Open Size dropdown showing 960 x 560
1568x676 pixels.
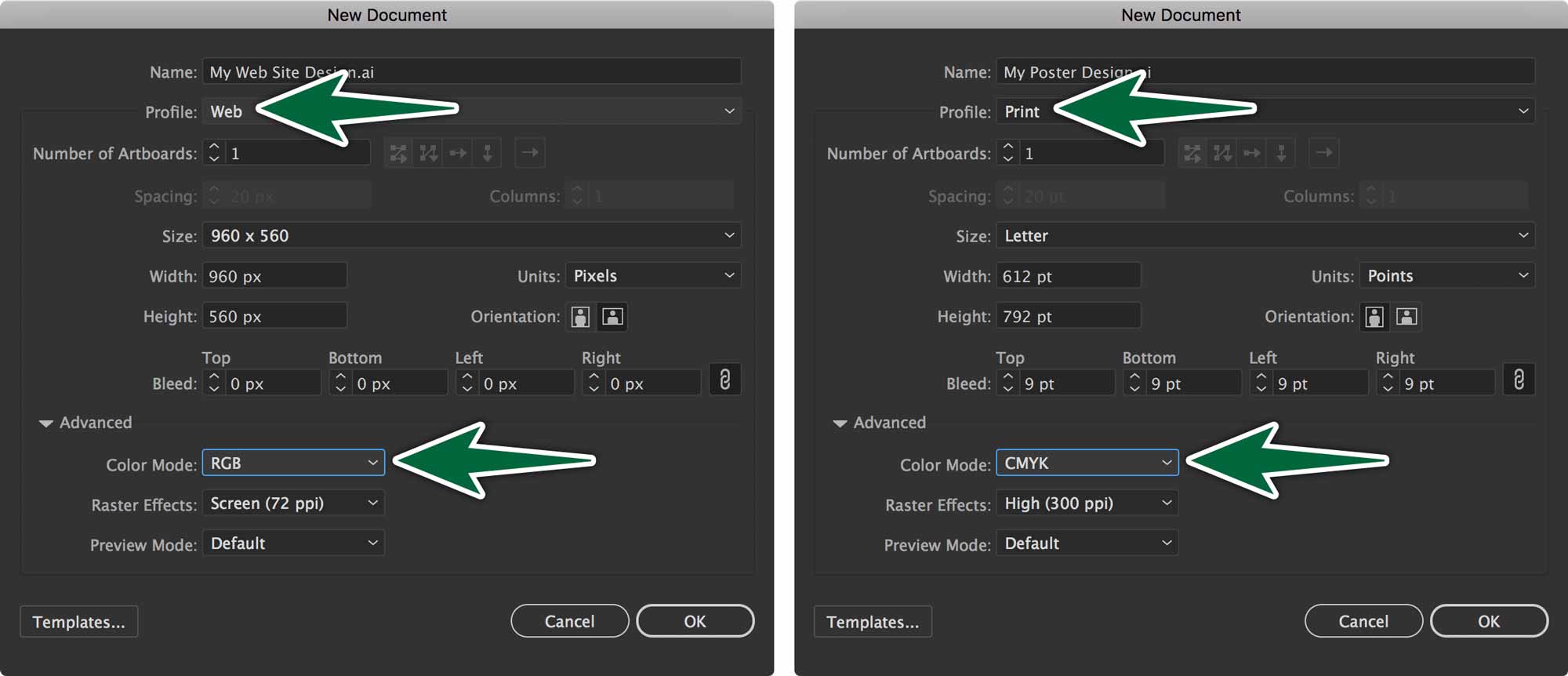[x=472, y=235]
